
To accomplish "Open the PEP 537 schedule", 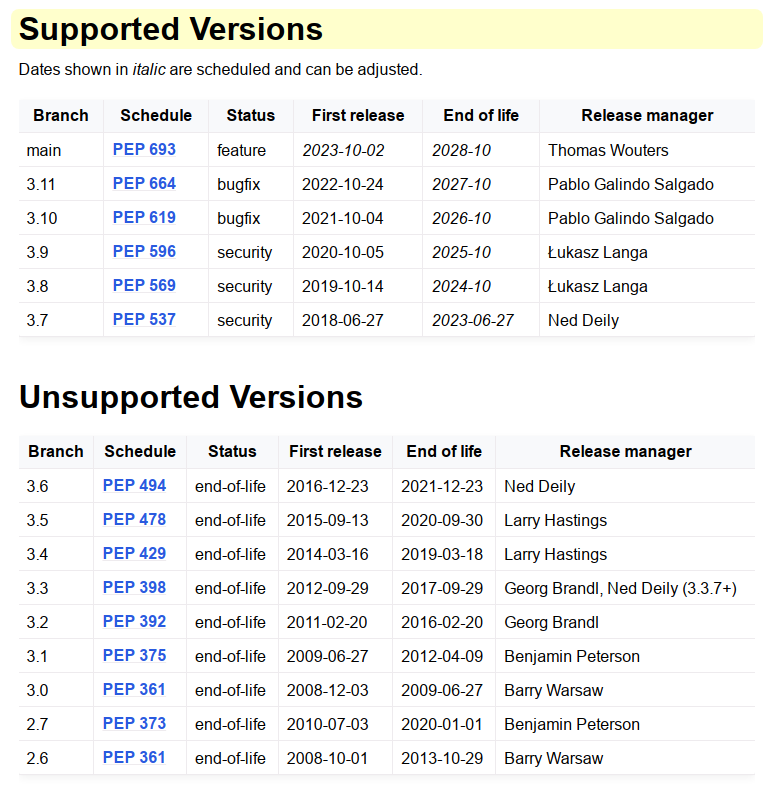I will click(144, 320).
